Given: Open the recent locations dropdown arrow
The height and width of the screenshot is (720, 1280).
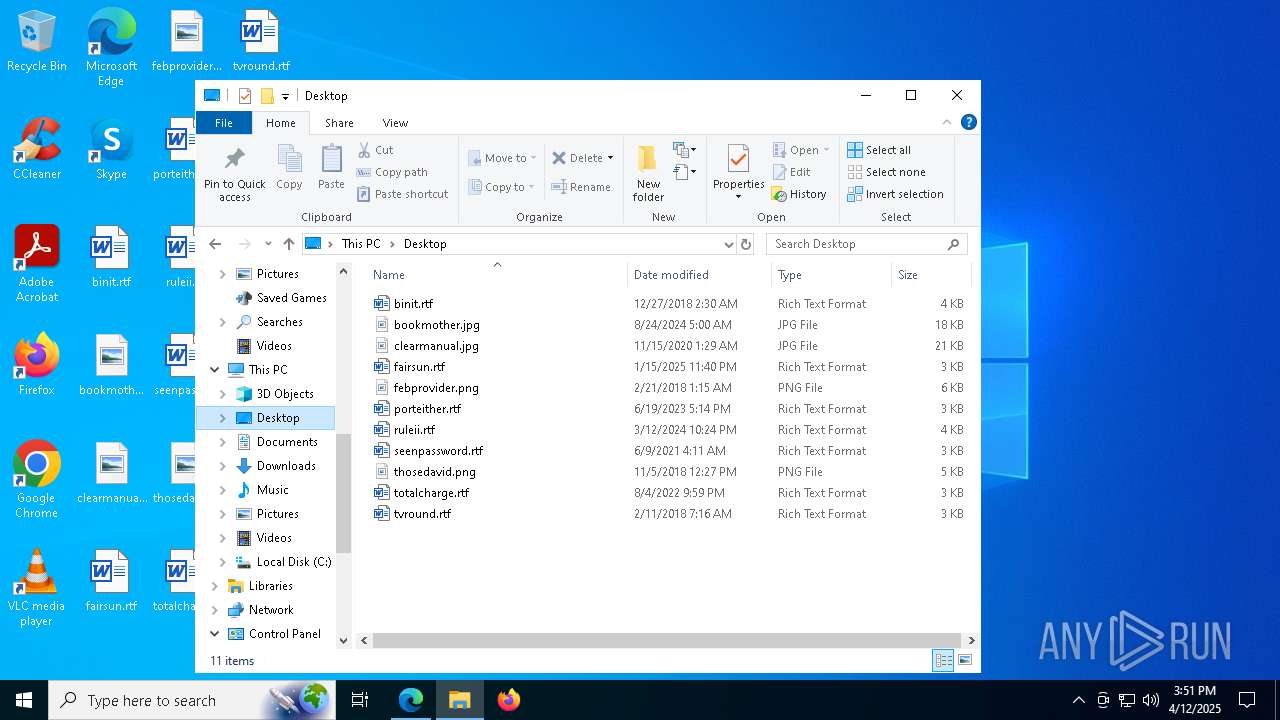Looking at the screenshot, I should coord(268,244).
